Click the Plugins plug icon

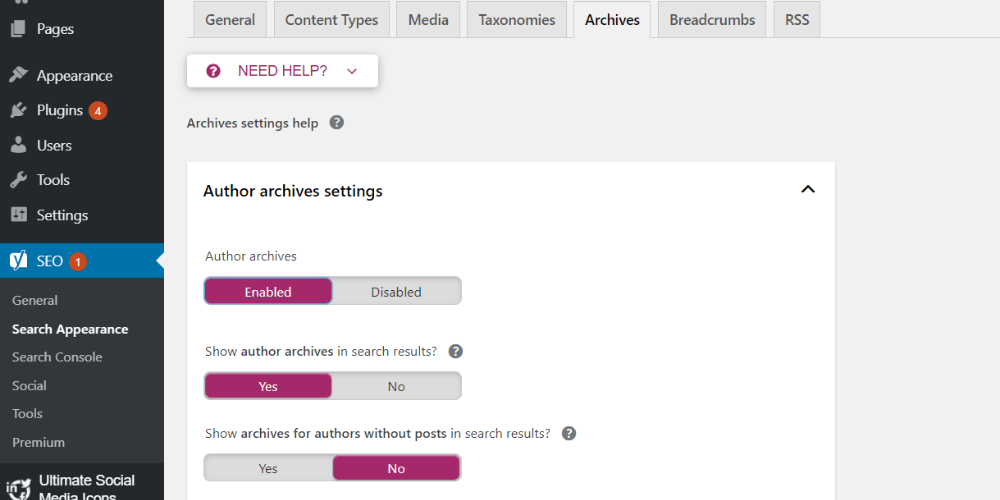tap(19, 110)
